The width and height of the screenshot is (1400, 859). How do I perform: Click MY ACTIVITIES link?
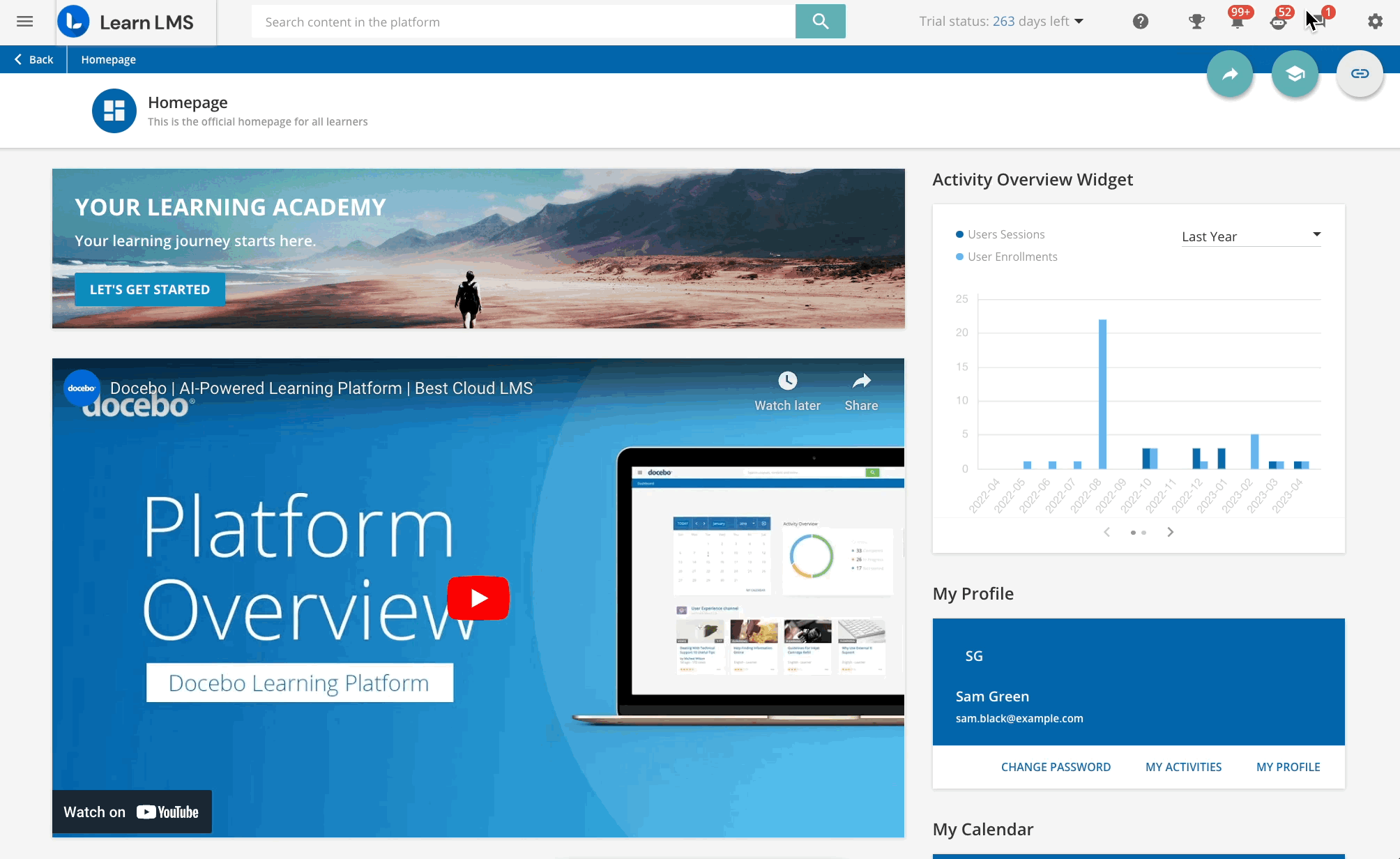point(1183,767)
